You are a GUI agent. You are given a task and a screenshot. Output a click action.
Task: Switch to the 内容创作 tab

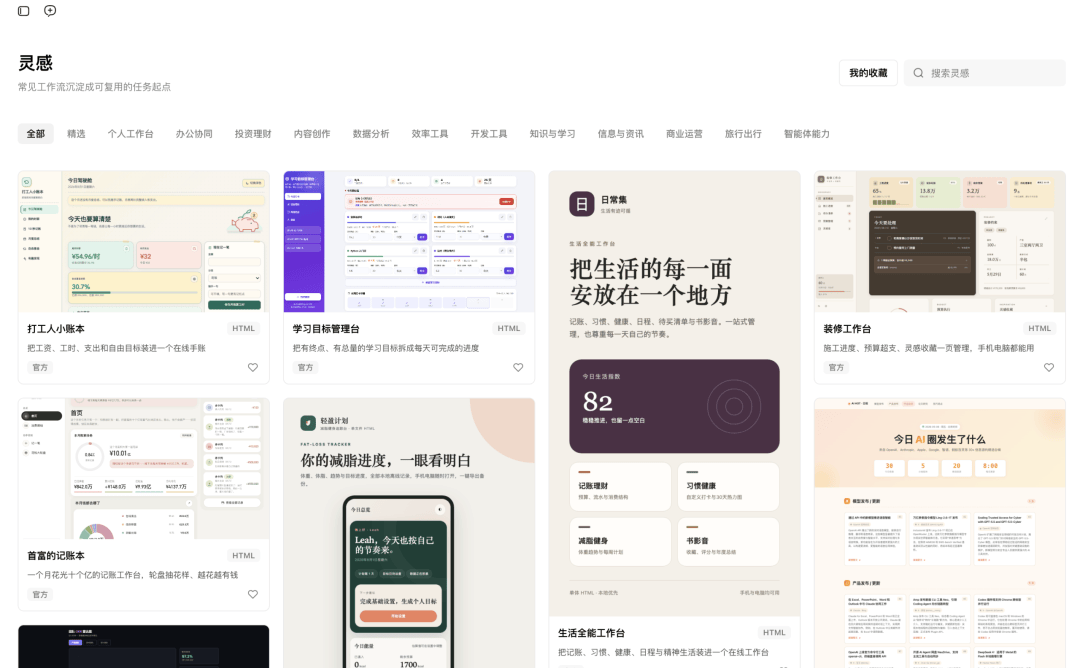click(312, 134)
